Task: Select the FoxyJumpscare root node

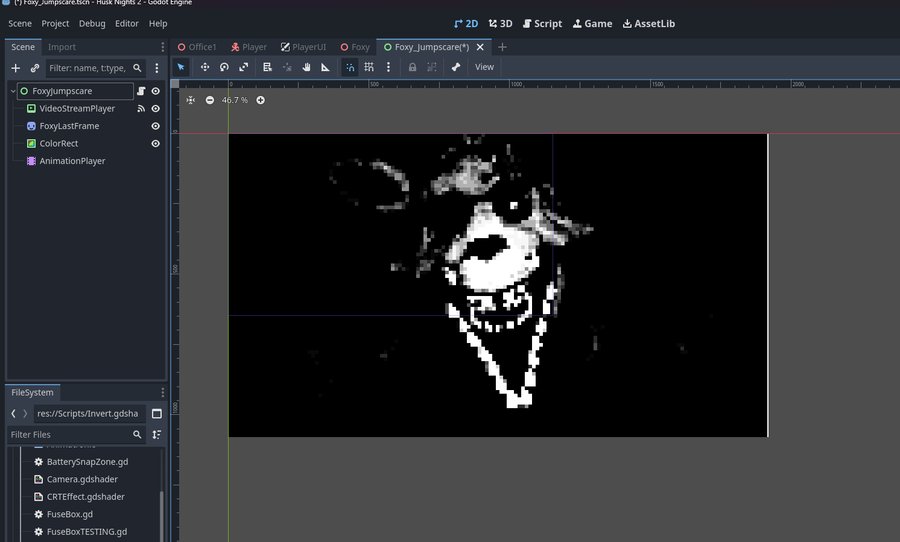Action: [62, 91]
